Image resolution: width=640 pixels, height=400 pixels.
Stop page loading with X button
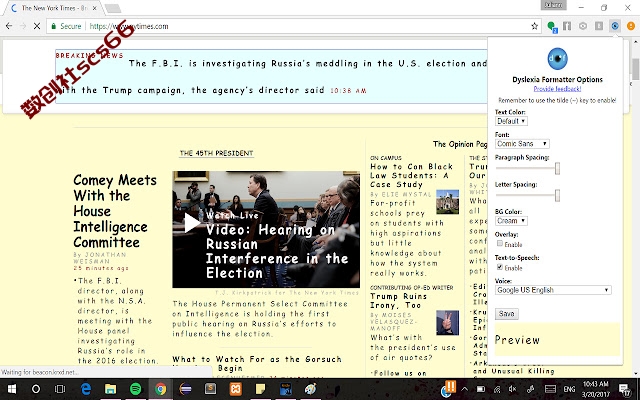pos(37,26)
